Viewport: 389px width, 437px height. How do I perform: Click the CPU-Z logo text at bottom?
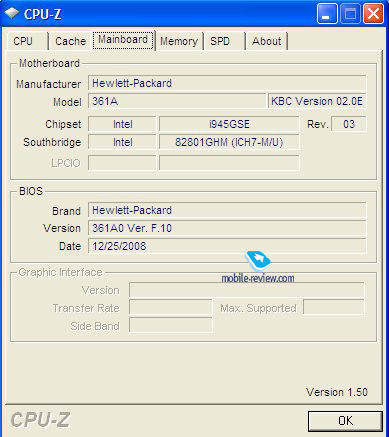click(40, 420)
